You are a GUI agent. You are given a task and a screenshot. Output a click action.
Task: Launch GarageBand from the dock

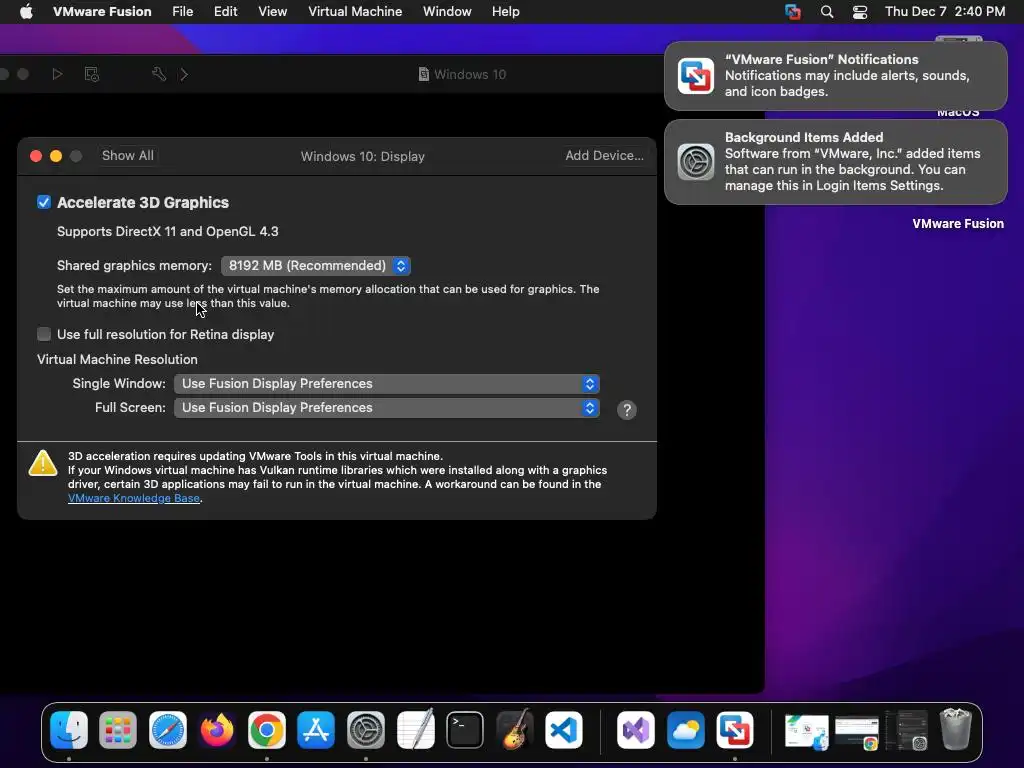[515, 729]
